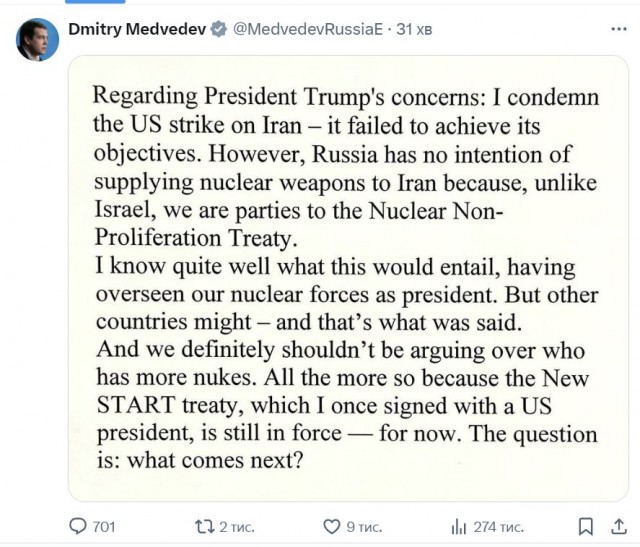Screen dimensions: 640x547
Task: Click the 2 тис. reposts count
Action: point(237,526)
